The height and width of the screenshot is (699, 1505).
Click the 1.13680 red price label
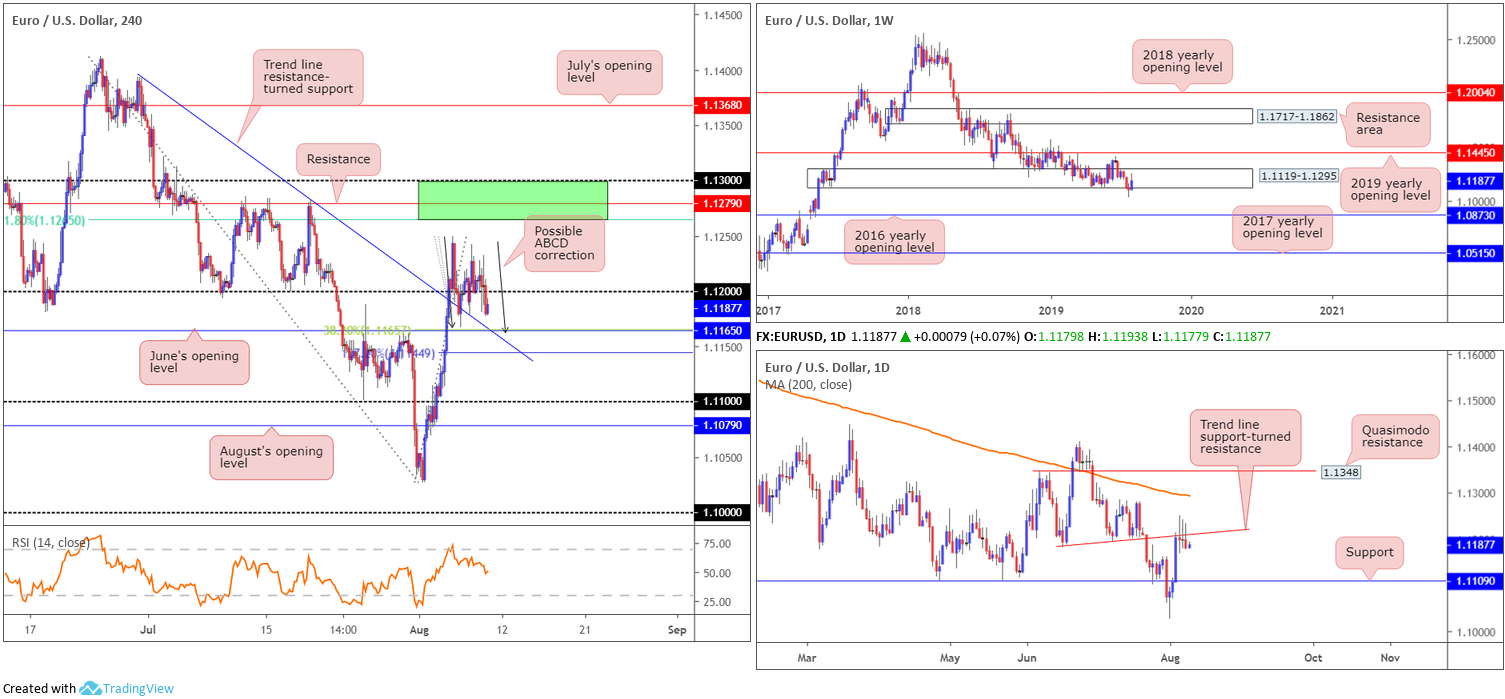(721, 104)
